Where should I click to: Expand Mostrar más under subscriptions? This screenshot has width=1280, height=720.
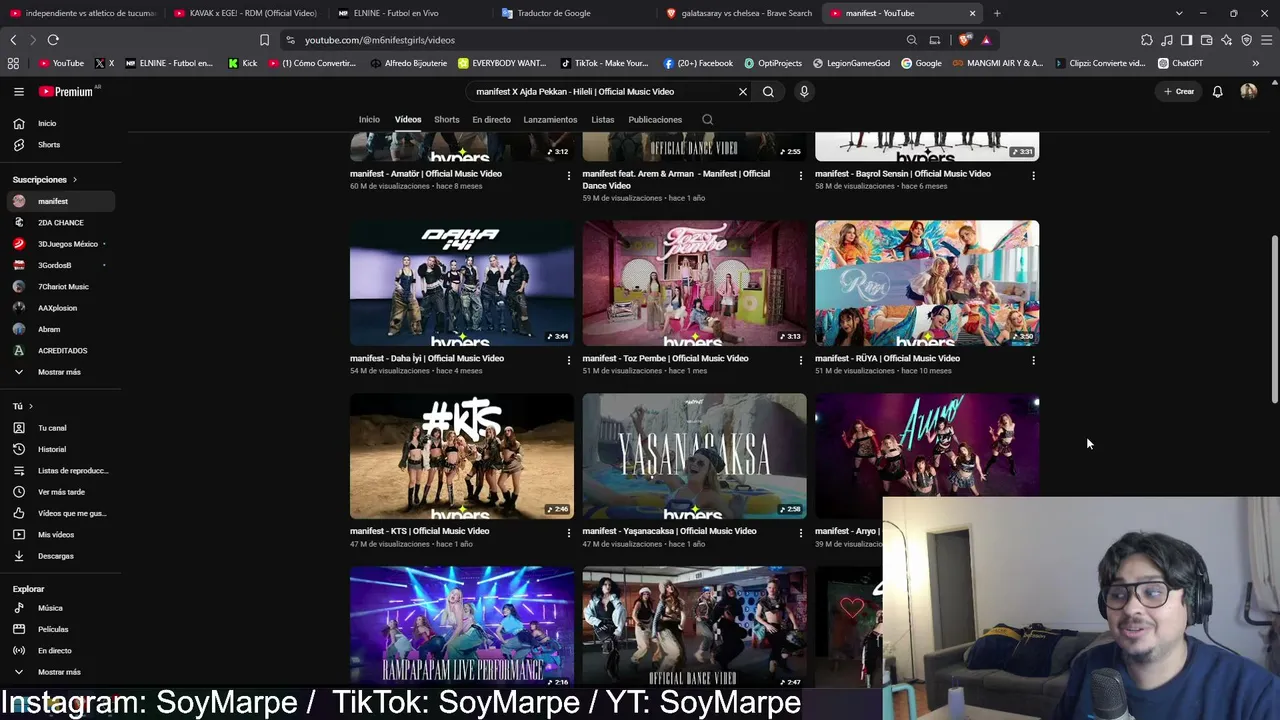click(x=60, y=372)
